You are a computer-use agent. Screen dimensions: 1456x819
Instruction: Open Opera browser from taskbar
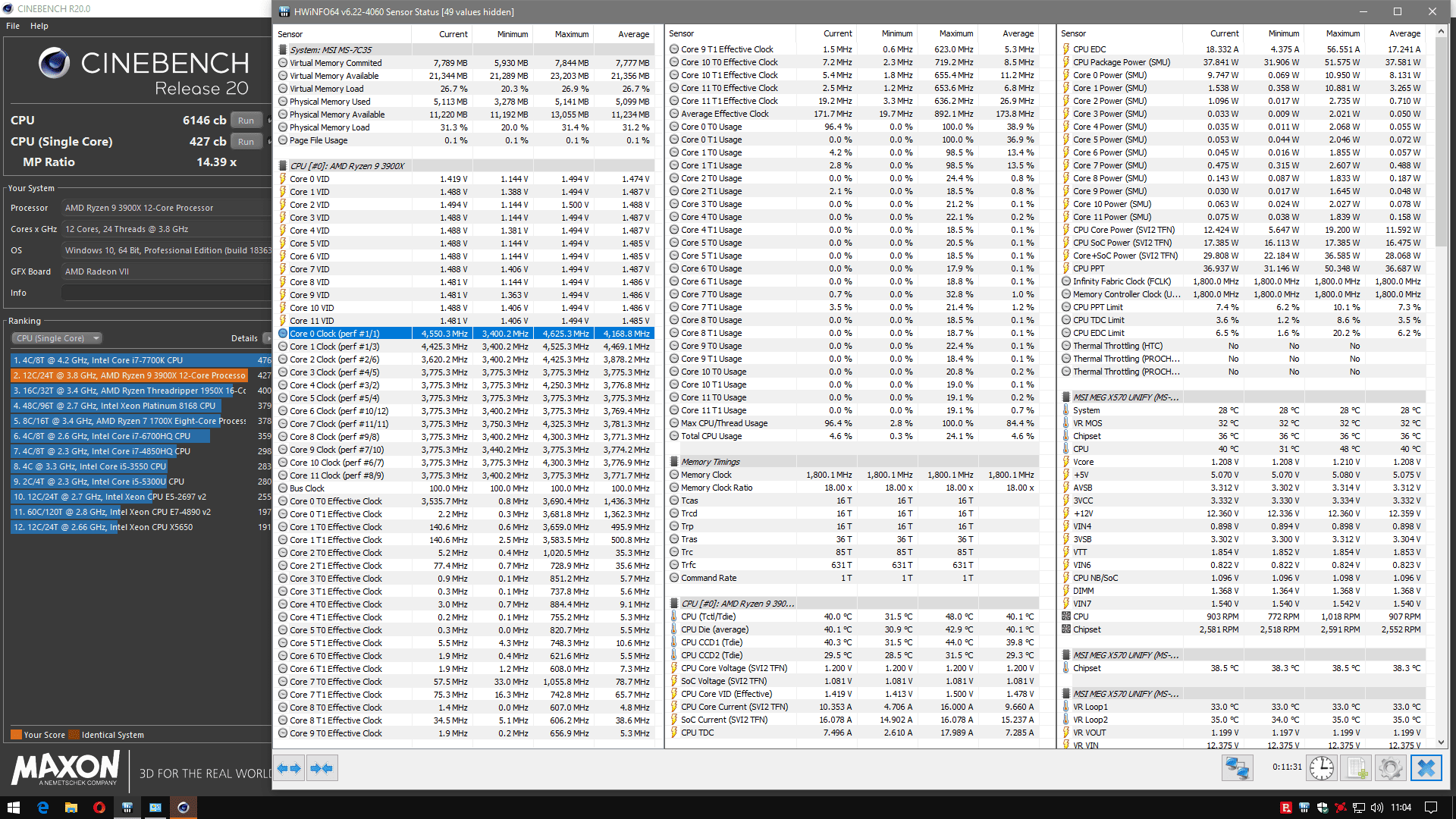click(99, 808)
